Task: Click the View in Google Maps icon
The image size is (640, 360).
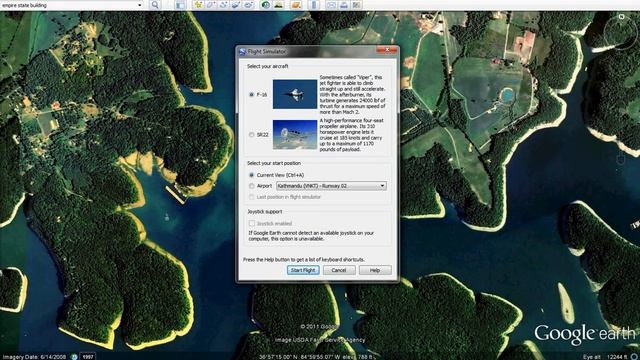Action: click(356, 5)
